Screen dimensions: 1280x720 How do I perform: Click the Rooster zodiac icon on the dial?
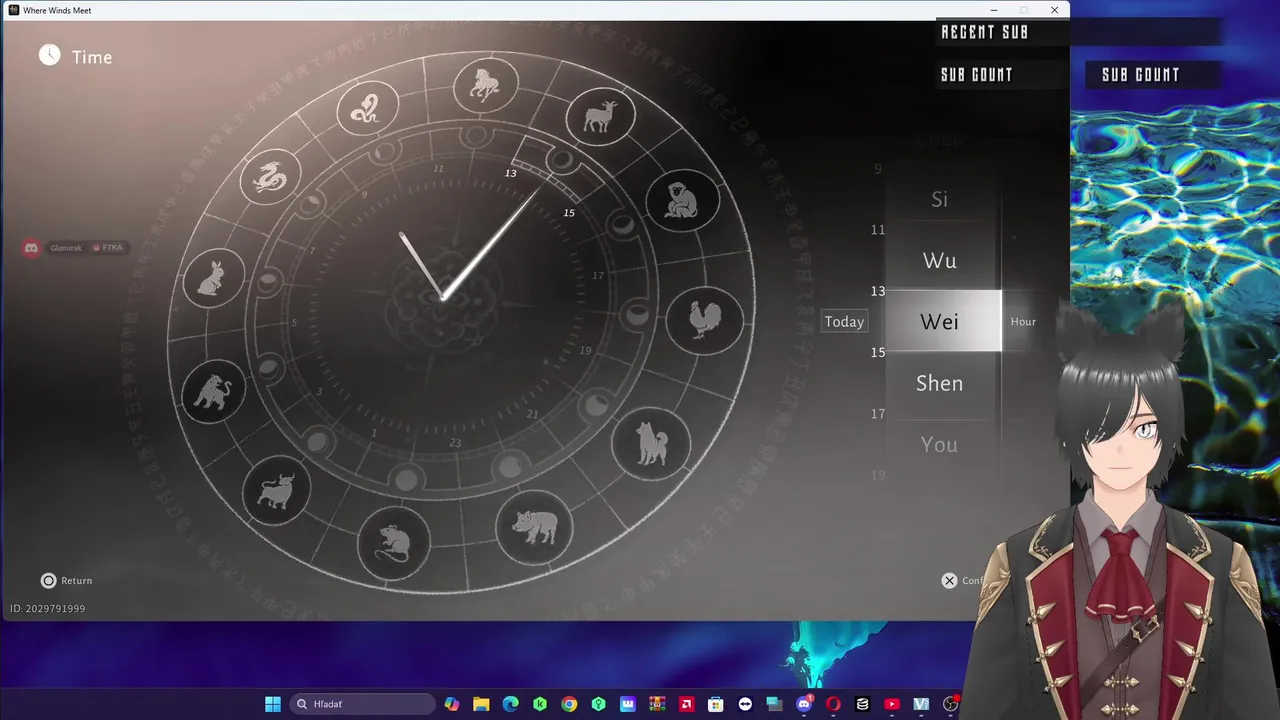[706, 320]
